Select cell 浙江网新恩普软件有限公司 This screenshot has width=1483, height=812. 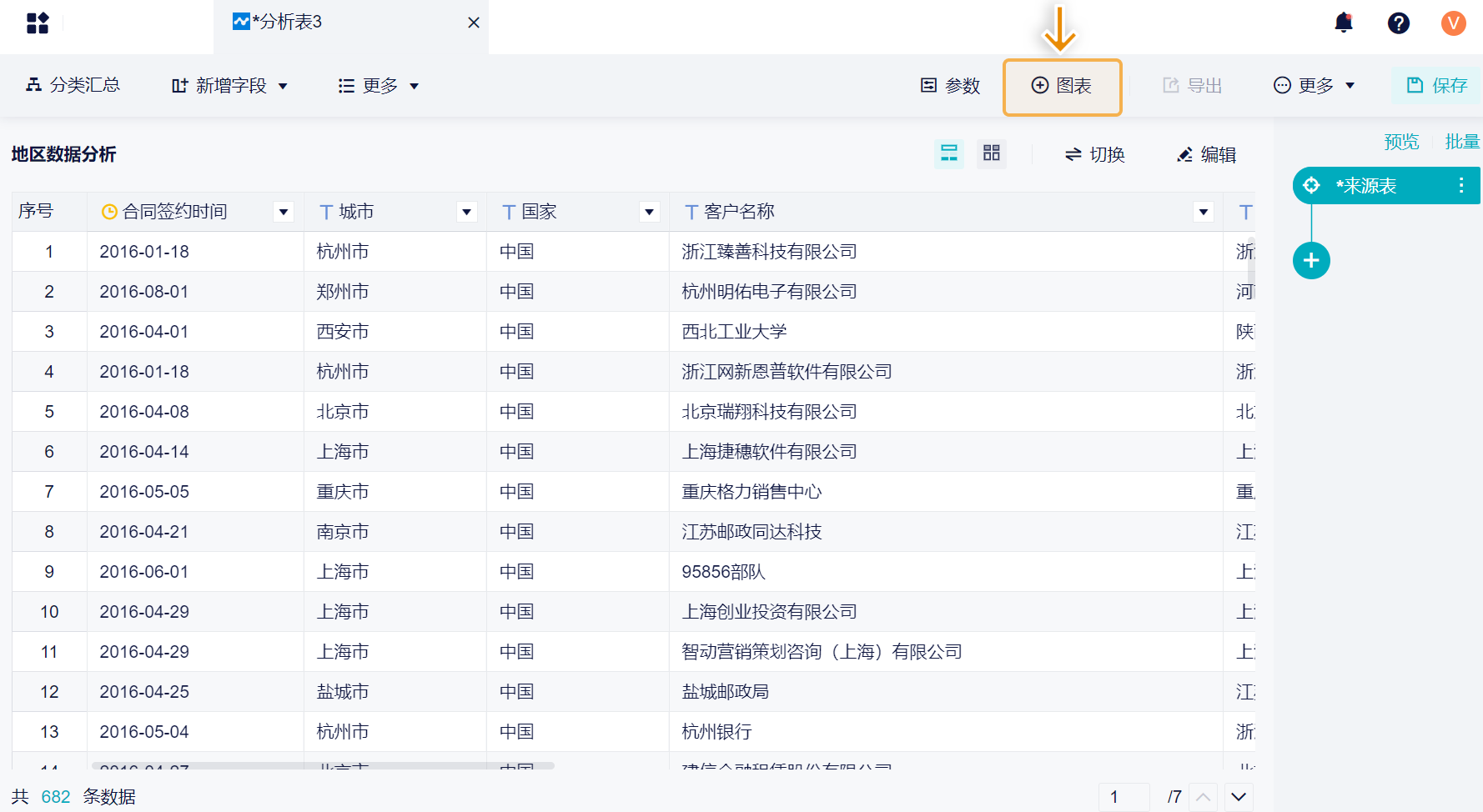pos(946,372)
